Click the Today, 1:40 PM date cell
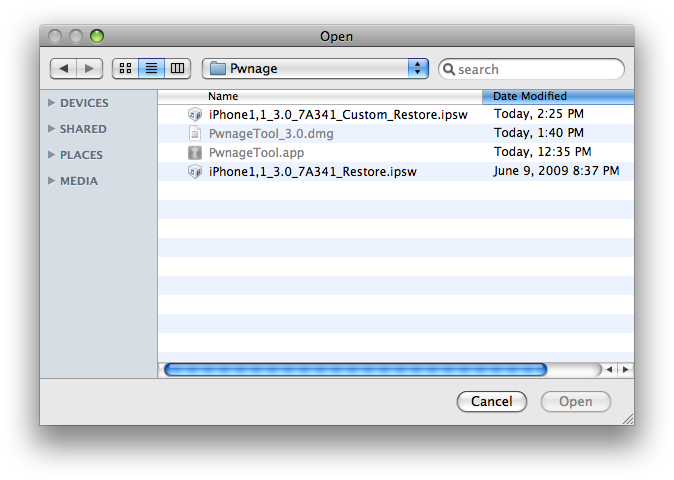 539,133
